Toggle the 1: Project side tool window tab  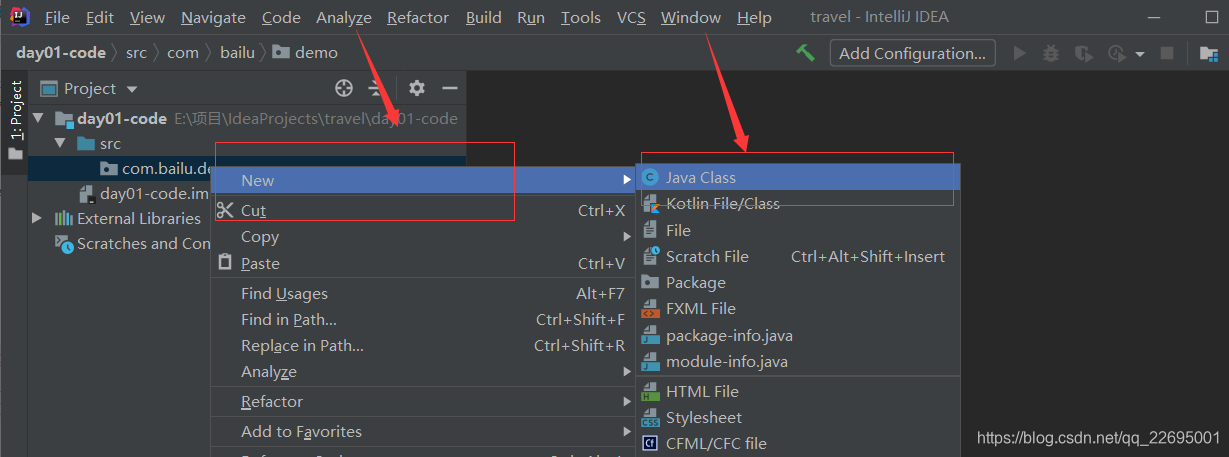(15, 121)
